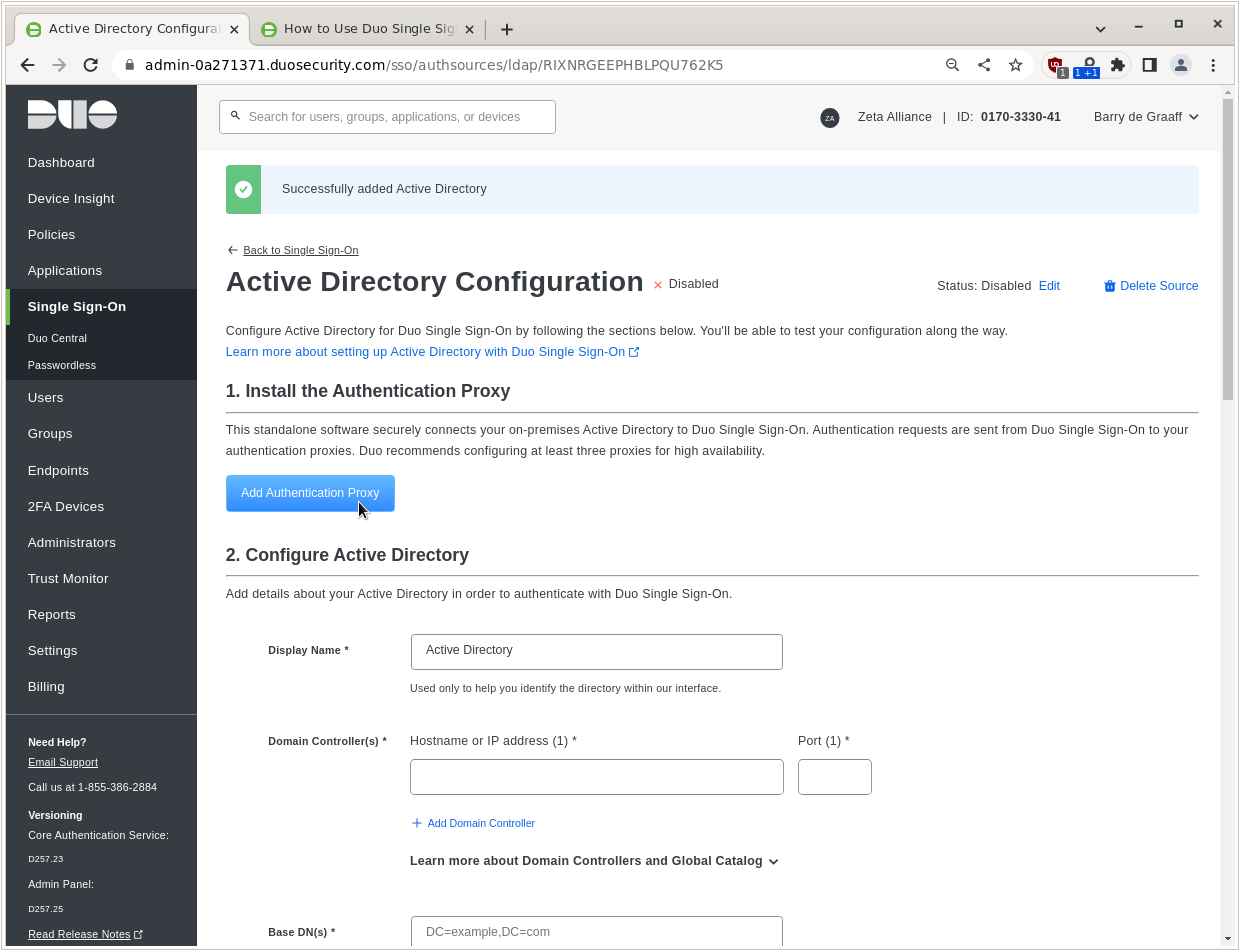Open extensions puzzle piece icon

click(x=1118, y=65)
